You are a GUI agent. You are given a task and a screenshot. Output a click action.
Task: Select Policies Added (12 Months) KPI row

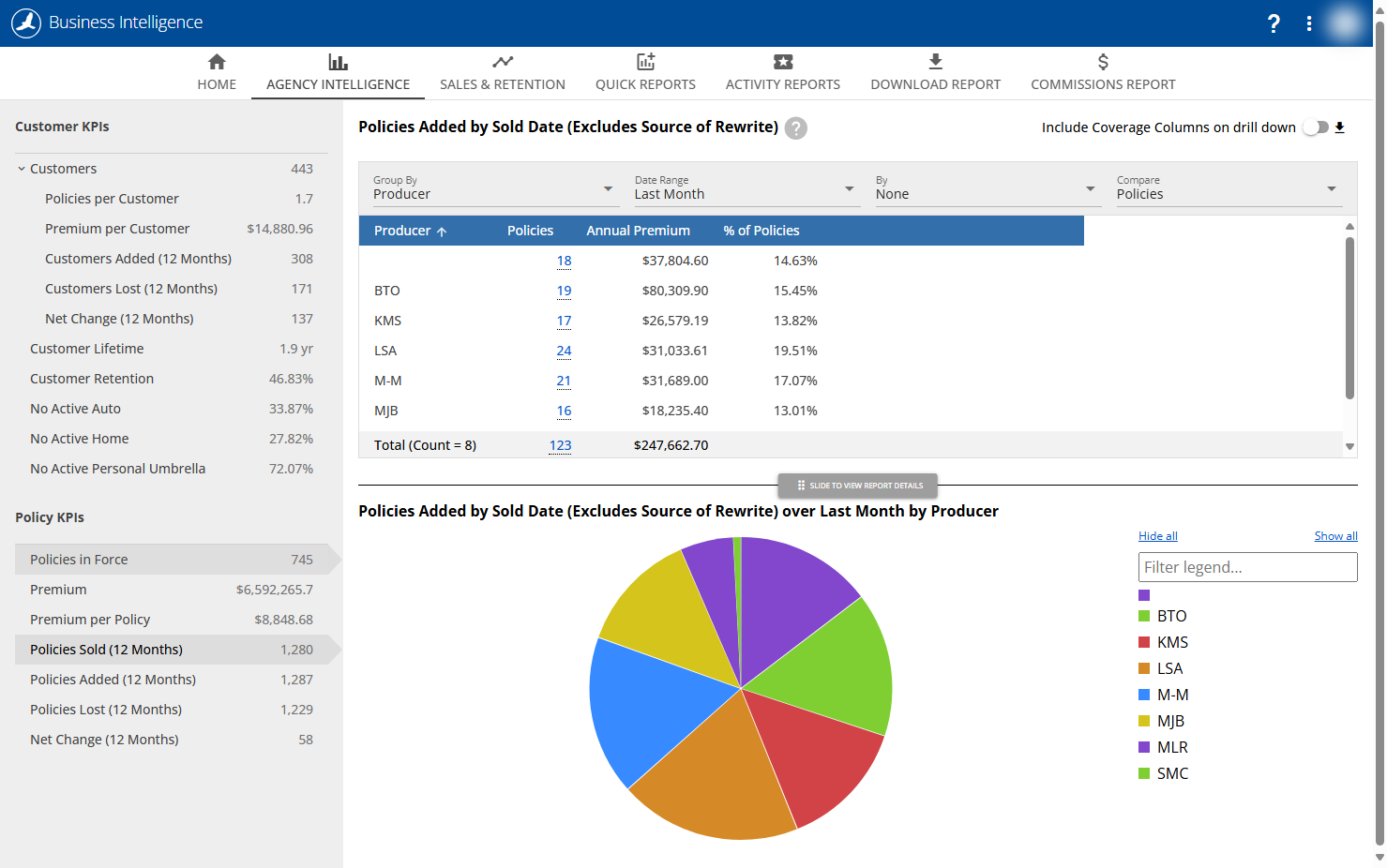(172, 680)
